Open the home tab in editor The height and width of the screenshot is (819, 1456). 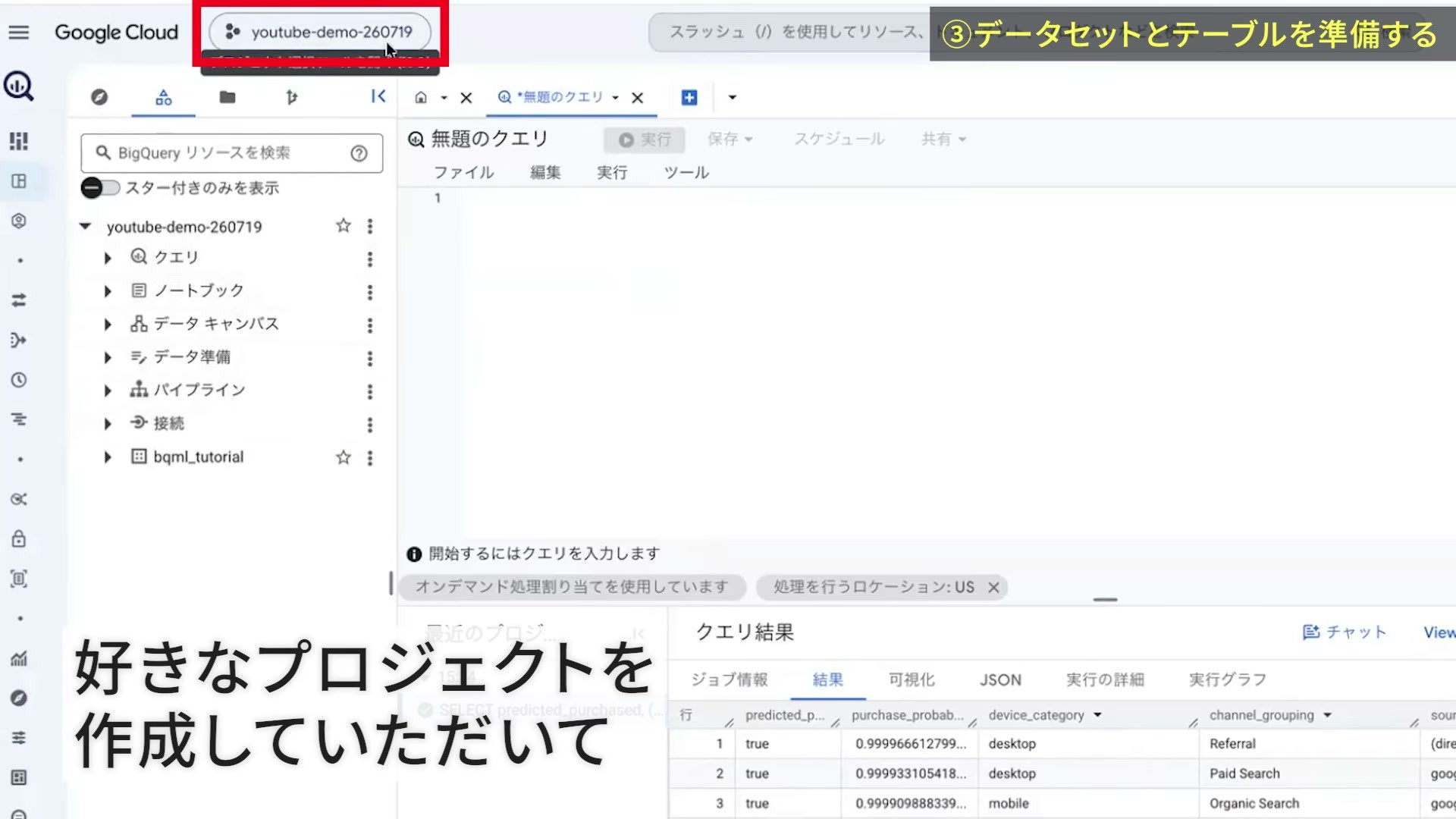coord(421,97)
